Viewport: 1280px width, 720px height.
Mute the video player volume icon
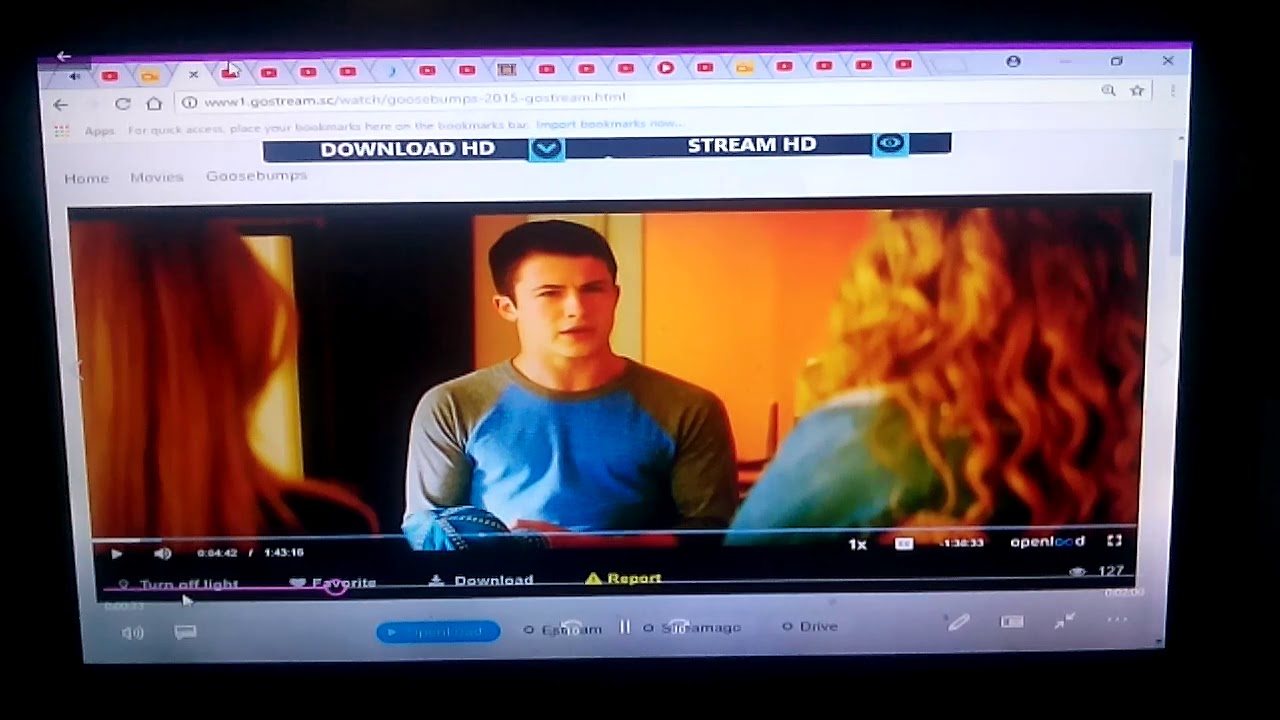(162, 553)
